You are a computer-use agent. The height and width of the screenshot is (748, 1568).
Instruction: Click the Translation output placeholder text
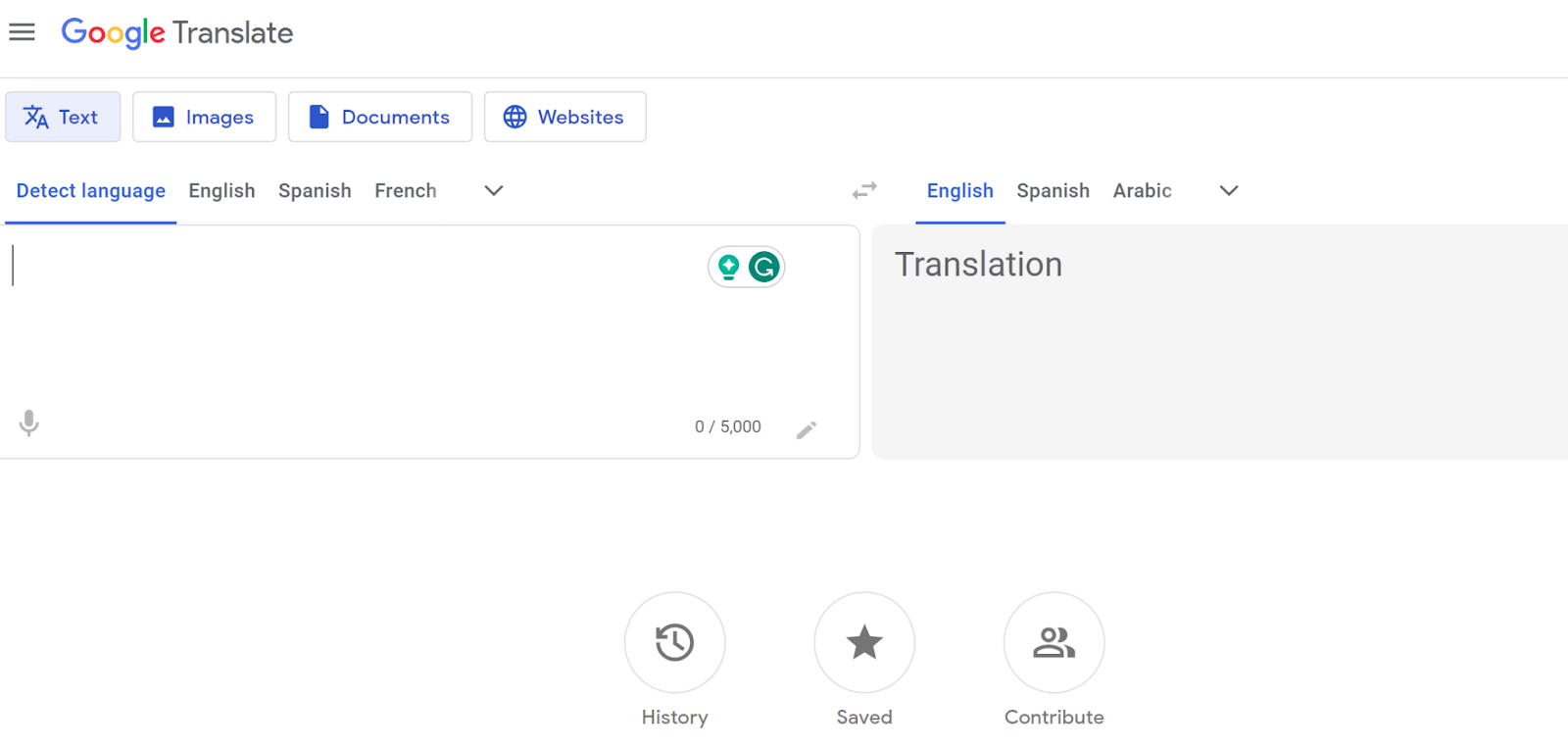coord(978,265)
